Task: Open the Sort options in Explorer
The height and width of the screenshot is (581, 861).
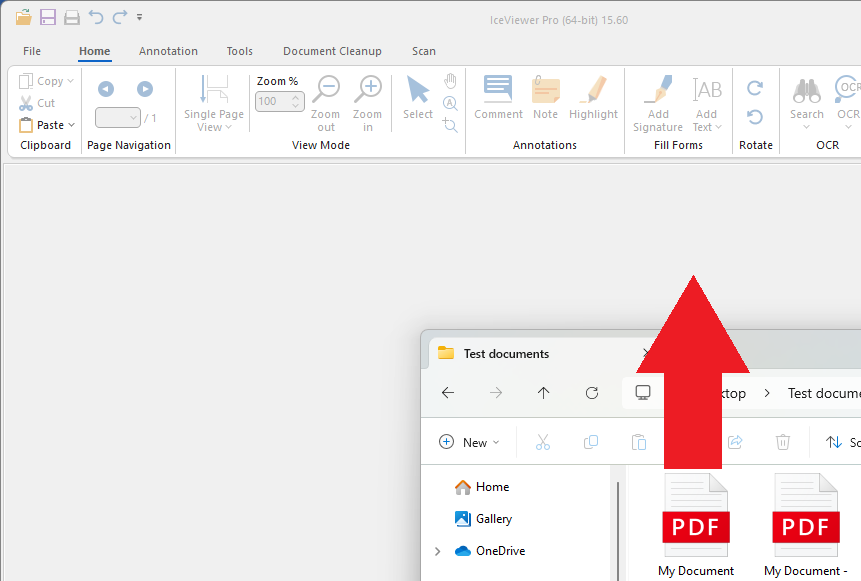Action: point(842,442)
